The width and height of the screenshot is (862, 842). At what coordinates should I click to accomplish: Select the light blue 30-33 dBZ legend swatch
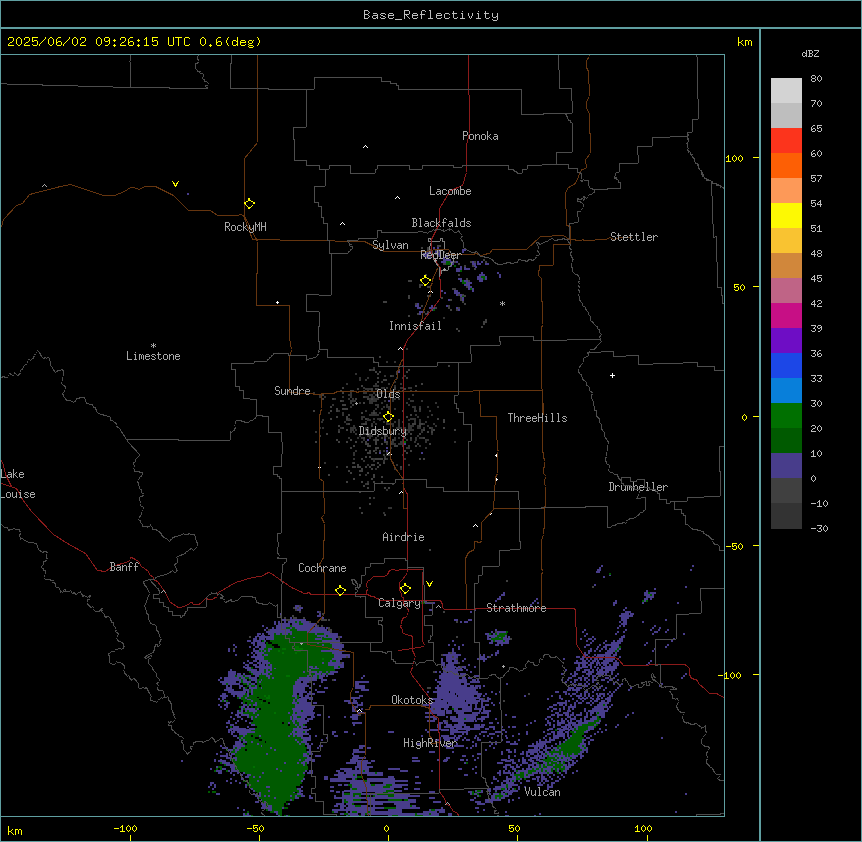786,390
